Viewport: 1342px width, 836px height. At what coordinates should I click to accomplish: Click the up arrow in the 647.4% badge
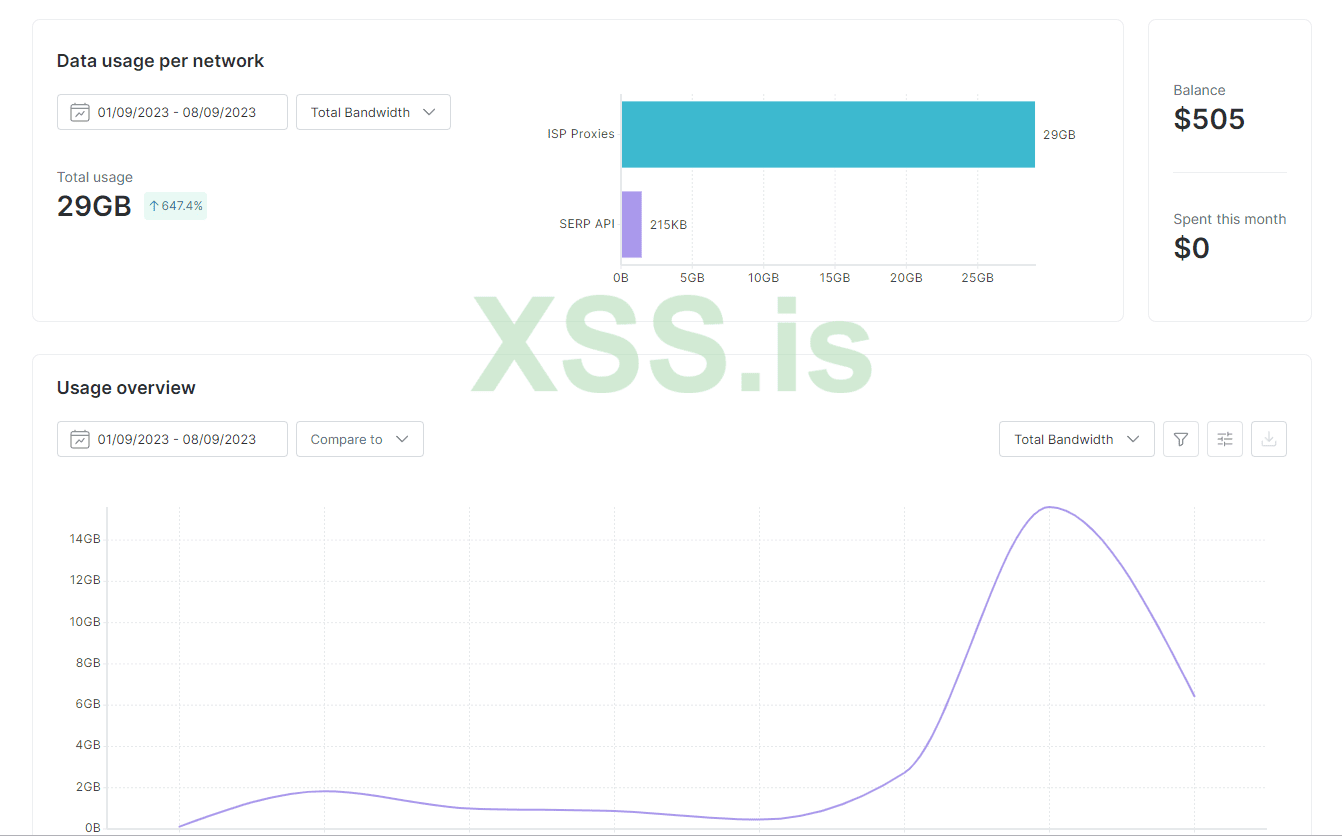click(x=154, y=206)
